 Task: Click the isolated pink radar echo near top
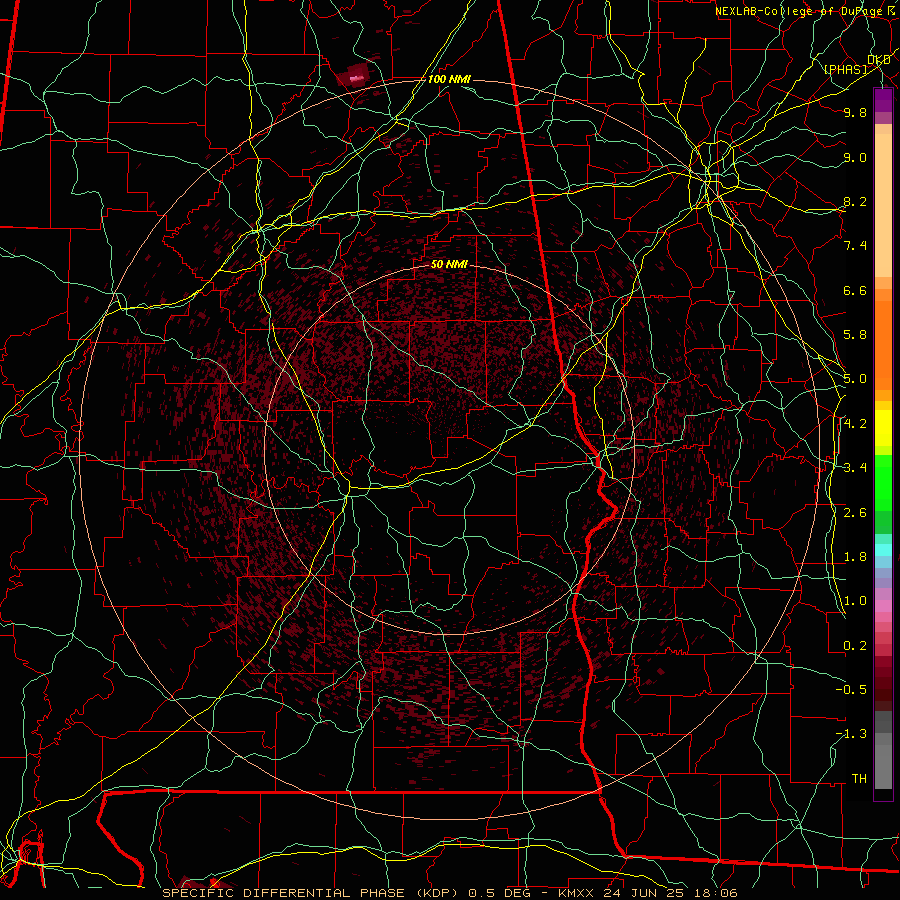point(357,76)
